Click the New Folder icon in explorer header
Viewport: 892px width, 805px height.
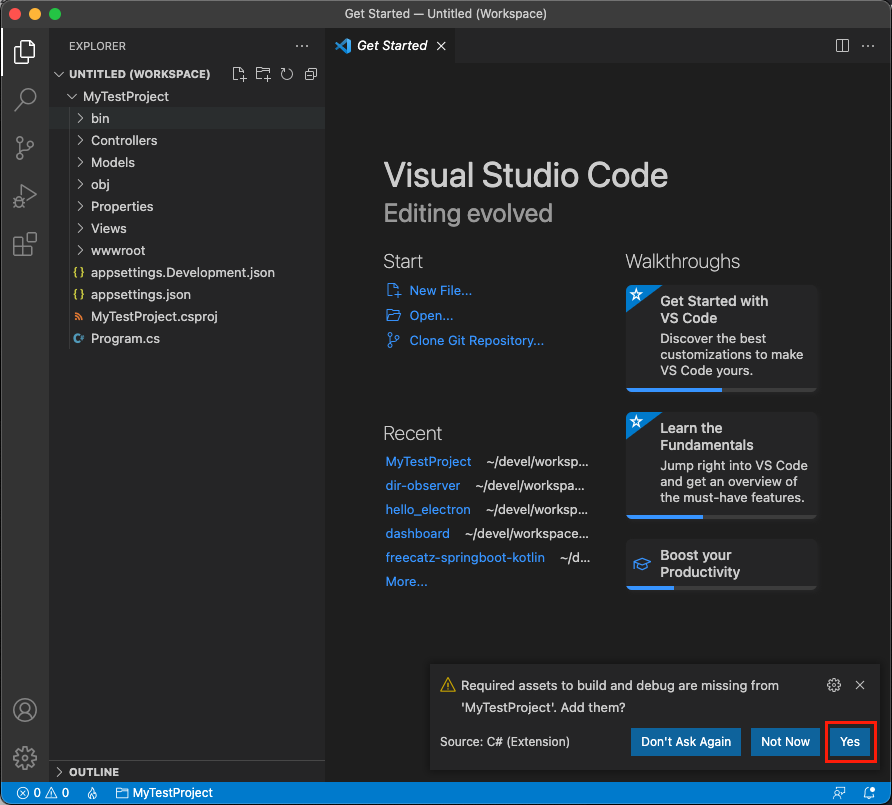tap(263, 74)
